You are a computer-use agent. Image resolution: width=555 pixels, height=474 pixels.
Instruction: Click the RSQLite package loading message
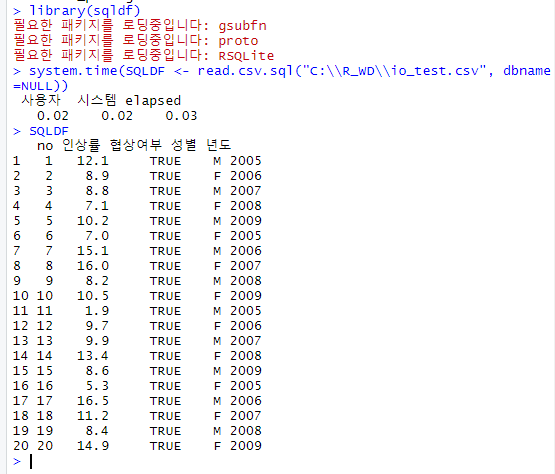pos(144,55)
